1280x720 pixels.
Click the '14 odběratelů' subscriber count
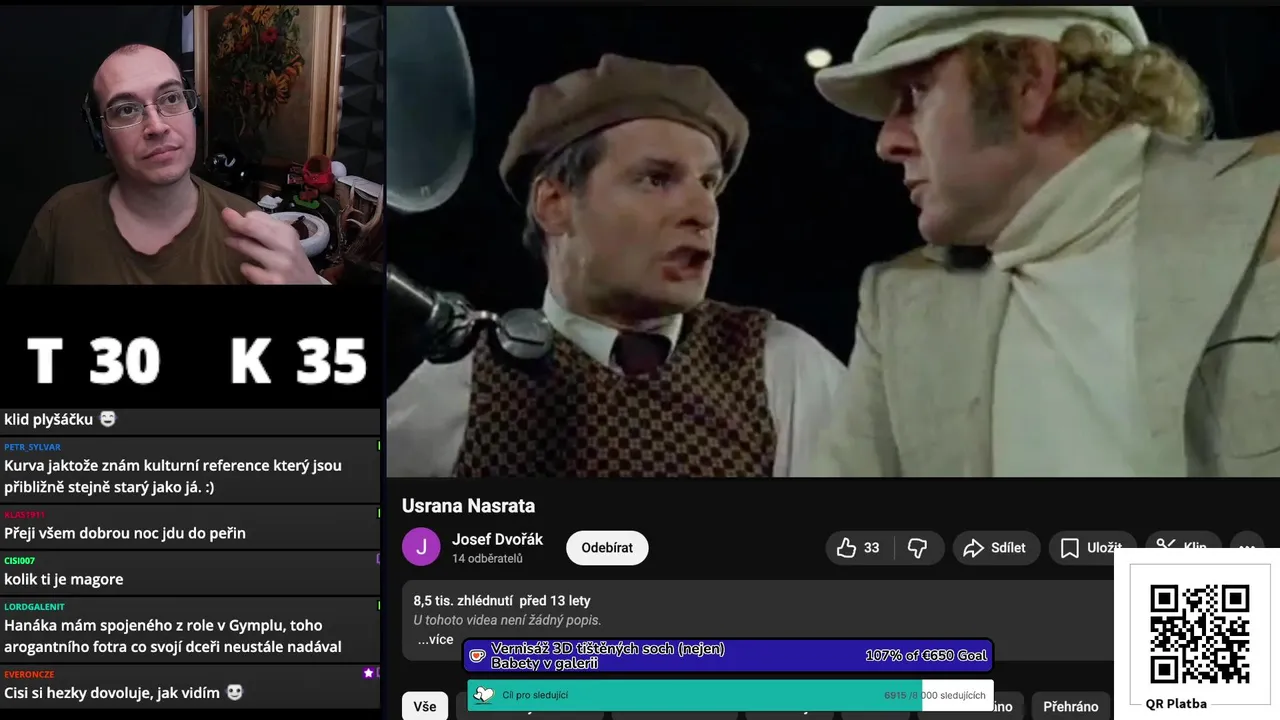point(487,559)
